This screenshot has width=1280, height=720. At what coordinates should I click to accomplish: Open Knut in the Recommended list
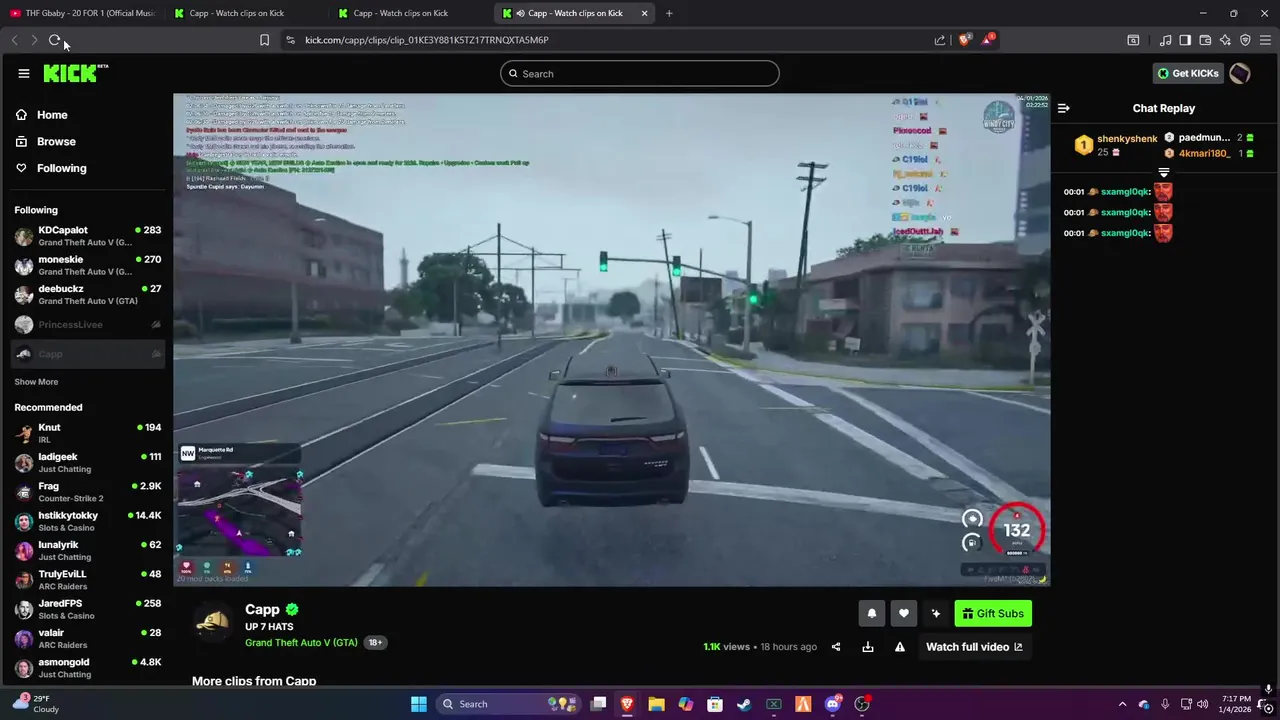click(x=88, y=433)
